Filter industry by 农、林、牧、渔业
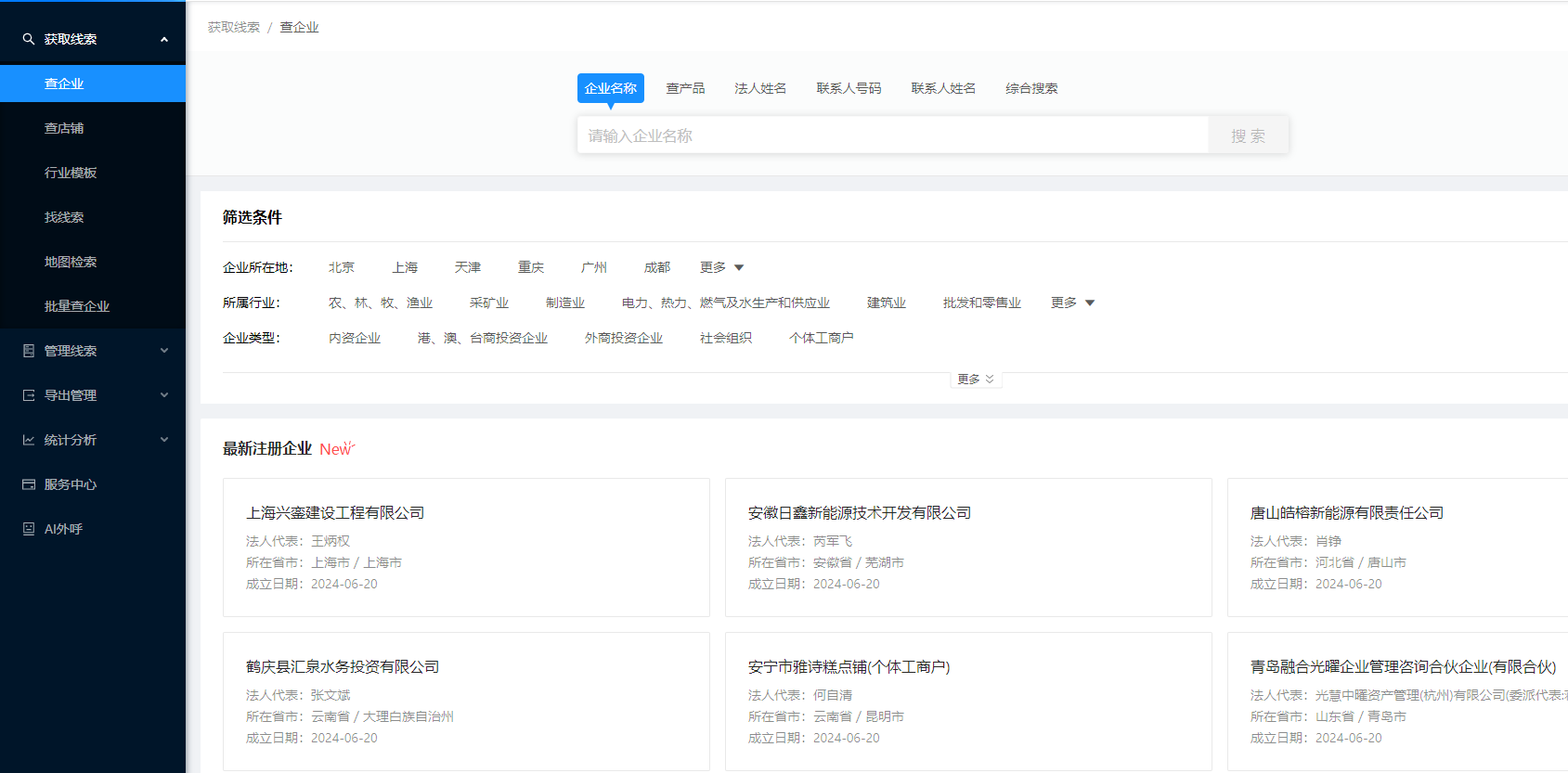This screenshot has width=1568, height=773. 381,303
